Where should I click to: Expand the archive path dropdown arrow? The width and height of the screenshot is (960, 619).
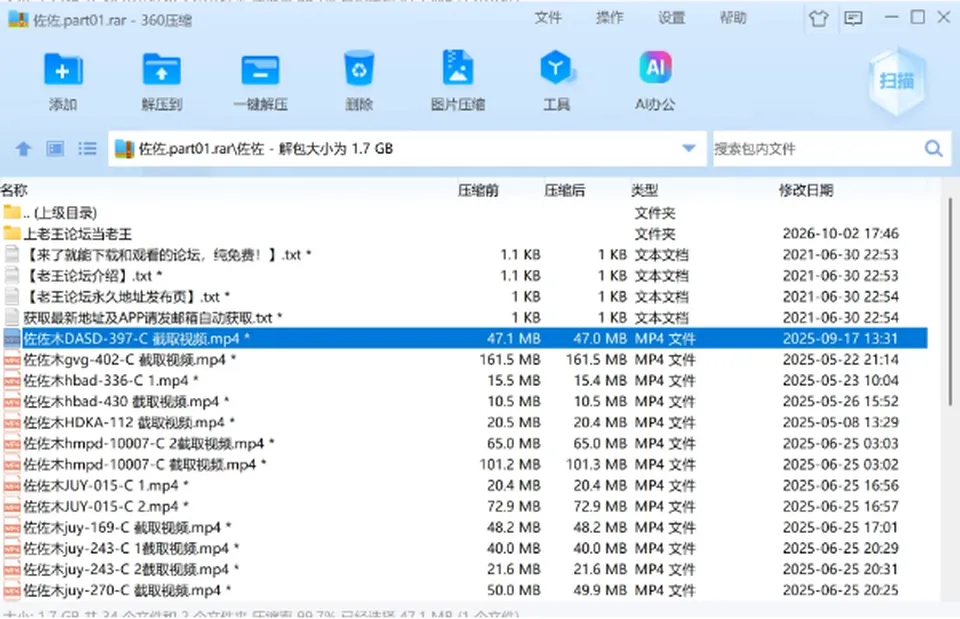(689, 148)
